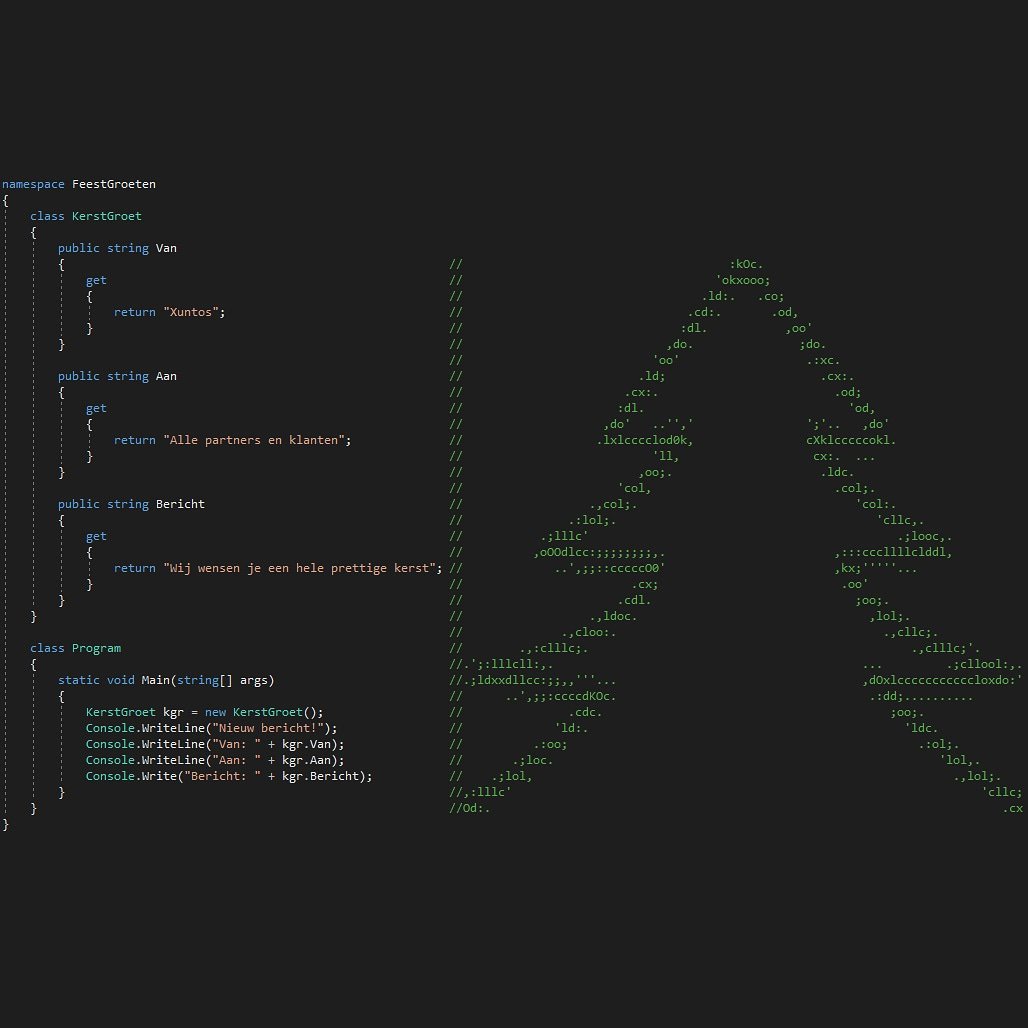The width and height of the screenshot is (1028, 1028).
Task: Click the get keyword under the Aan property
Action: pyautogui.click(x=96, y=408)
